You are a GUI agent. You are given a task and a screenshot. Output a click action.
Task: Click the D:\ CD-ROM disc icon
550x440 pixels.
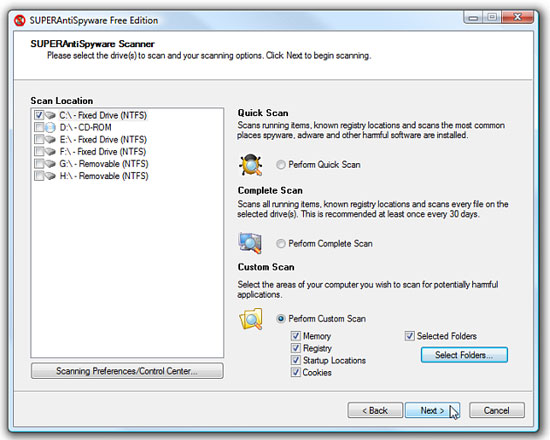point(51,127)
